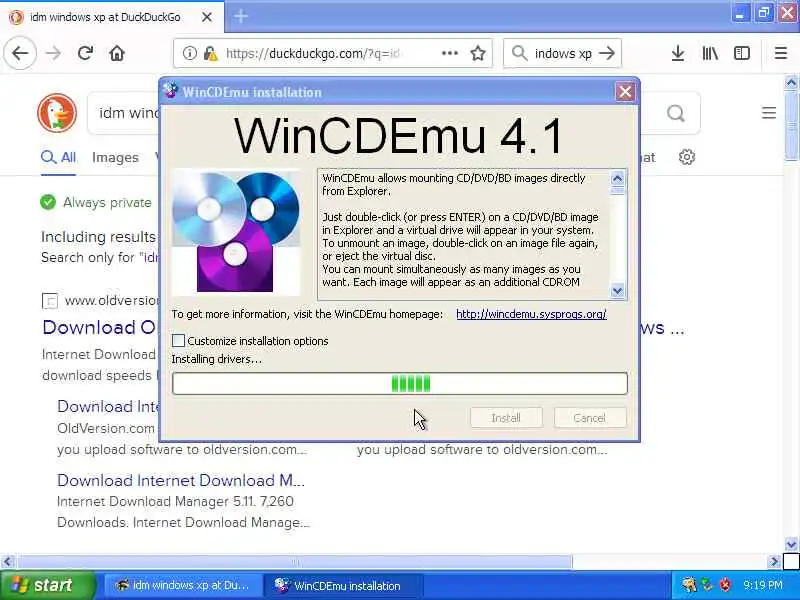
Task: Tick Customize installation options checkbox
Action: point(178,341)
